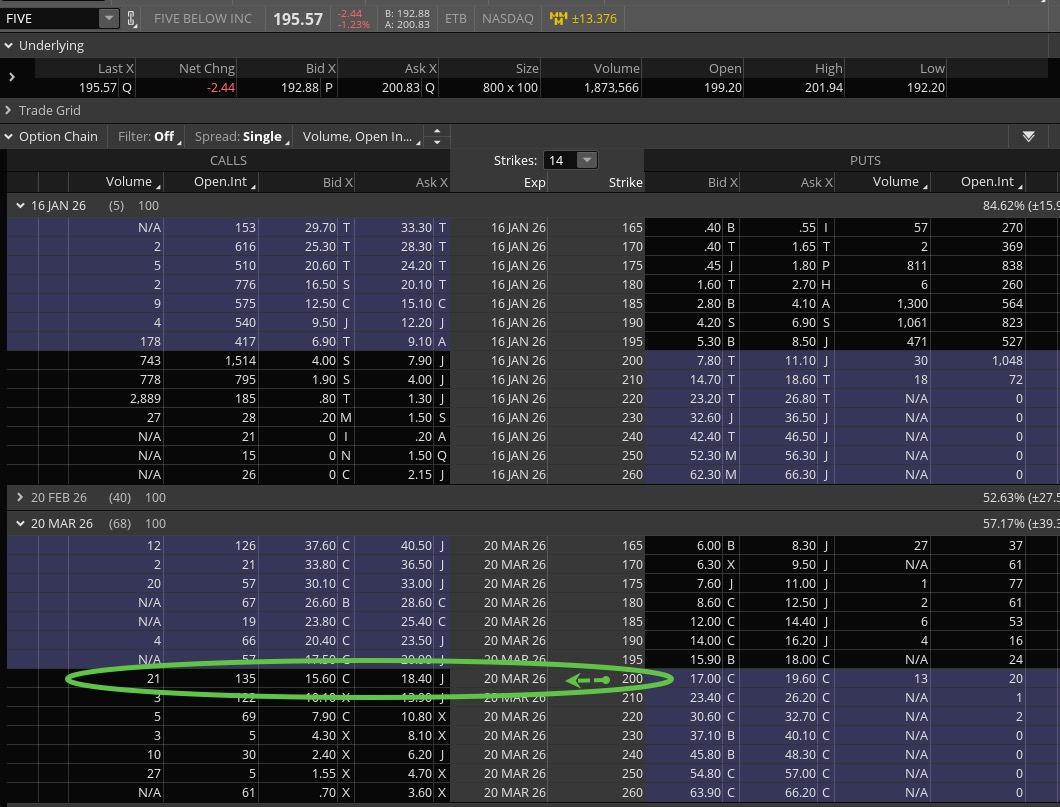Screen dimensions: 1060x807
Task: Click the layout stepper up arrow
Action: (x=437, y=131)
